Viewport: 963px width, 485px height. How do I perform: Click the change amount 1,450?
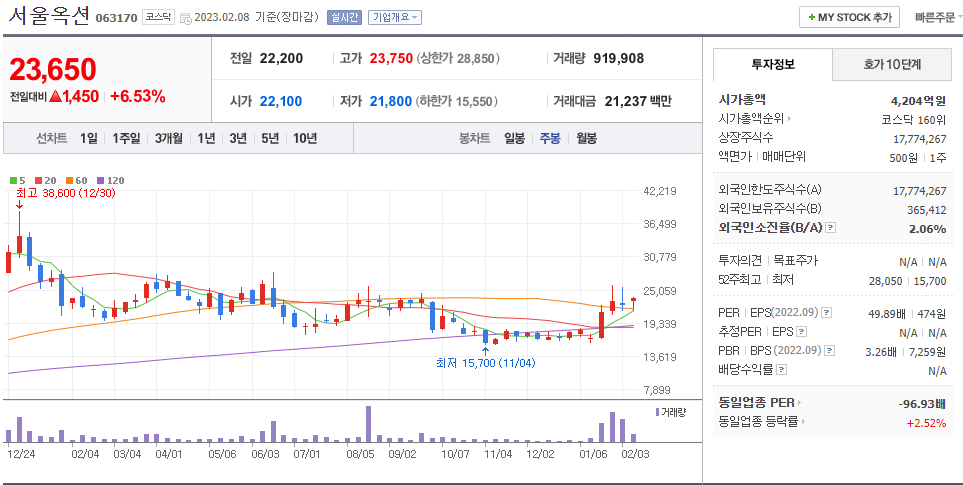coord(79,96)
